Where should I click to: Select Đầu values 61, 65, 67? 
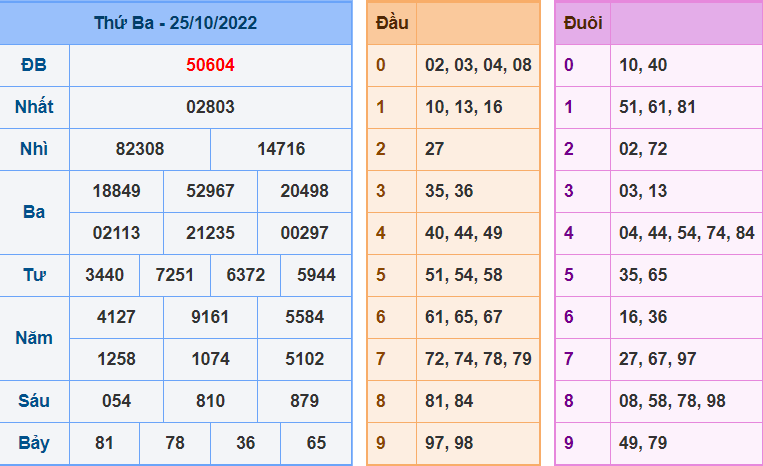tap(464, 317)
